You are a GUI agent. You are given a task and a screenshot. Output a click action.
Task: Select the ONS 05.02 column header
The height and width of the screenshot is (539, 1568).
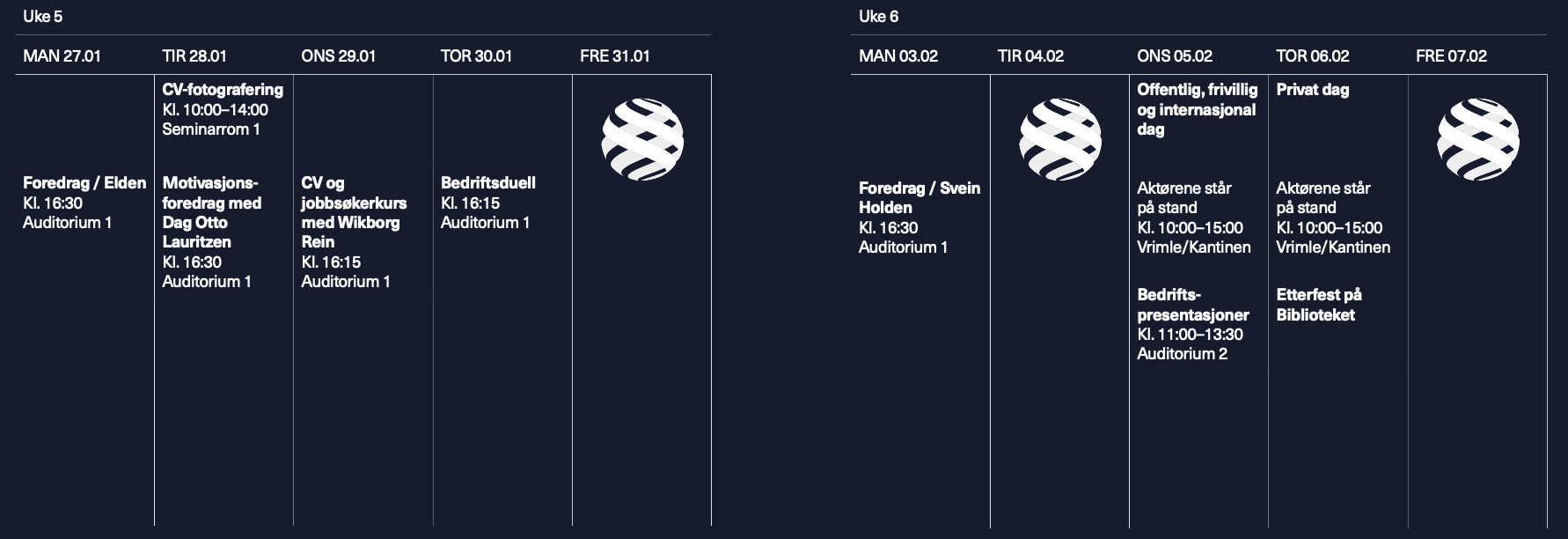[1175, 55]
